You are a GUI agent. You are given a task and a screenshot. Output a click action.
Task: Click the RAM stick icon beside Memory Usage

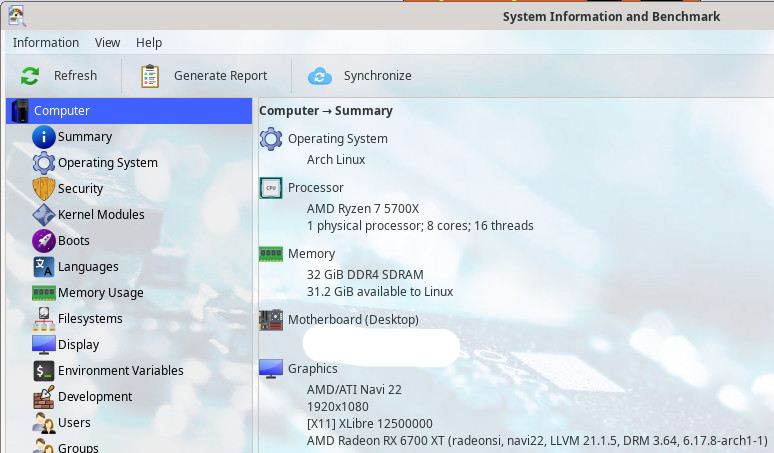pyautogui.click(x=44, y=293)
